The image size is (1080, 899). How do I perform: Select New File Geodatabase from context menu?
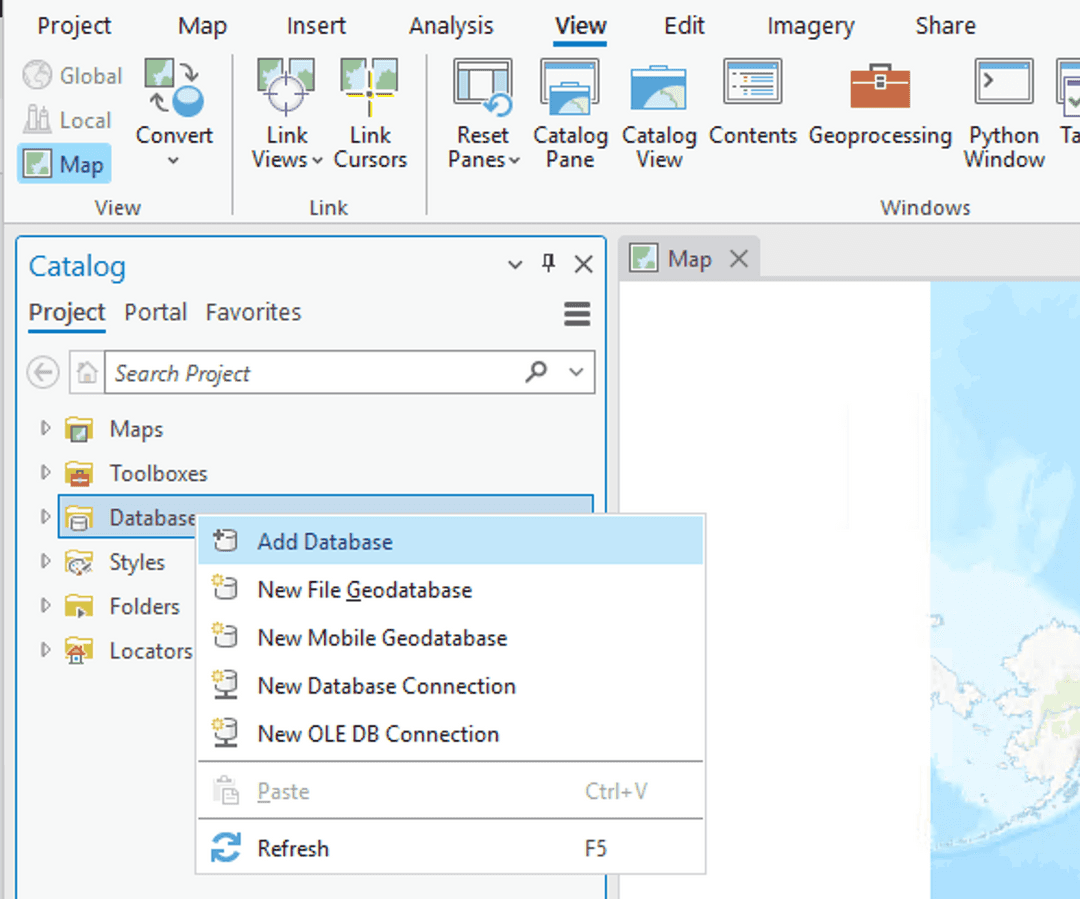tap(366, 590)
